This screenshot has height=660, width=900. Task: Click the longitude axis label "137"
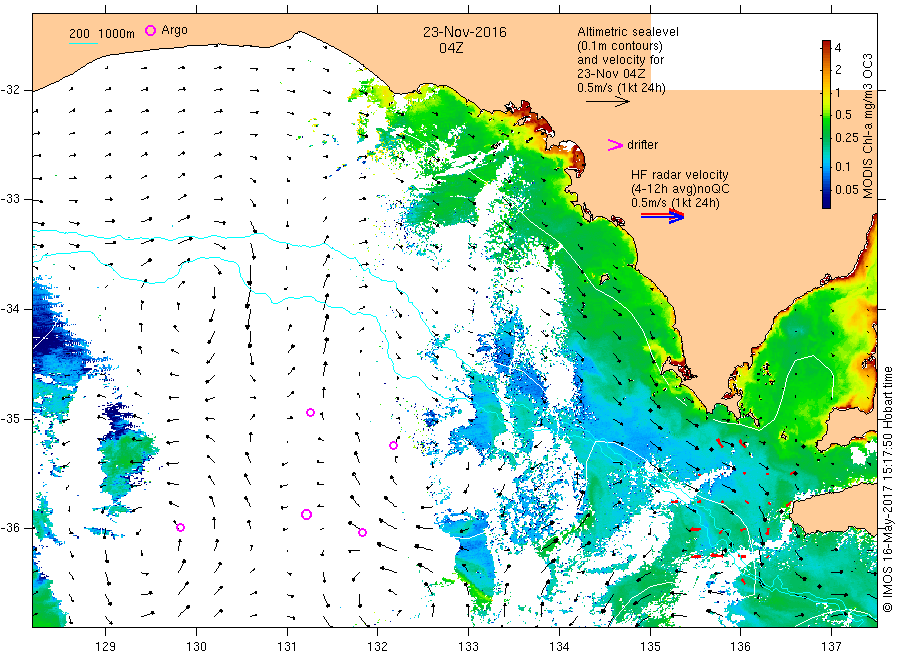click(831, 646)
